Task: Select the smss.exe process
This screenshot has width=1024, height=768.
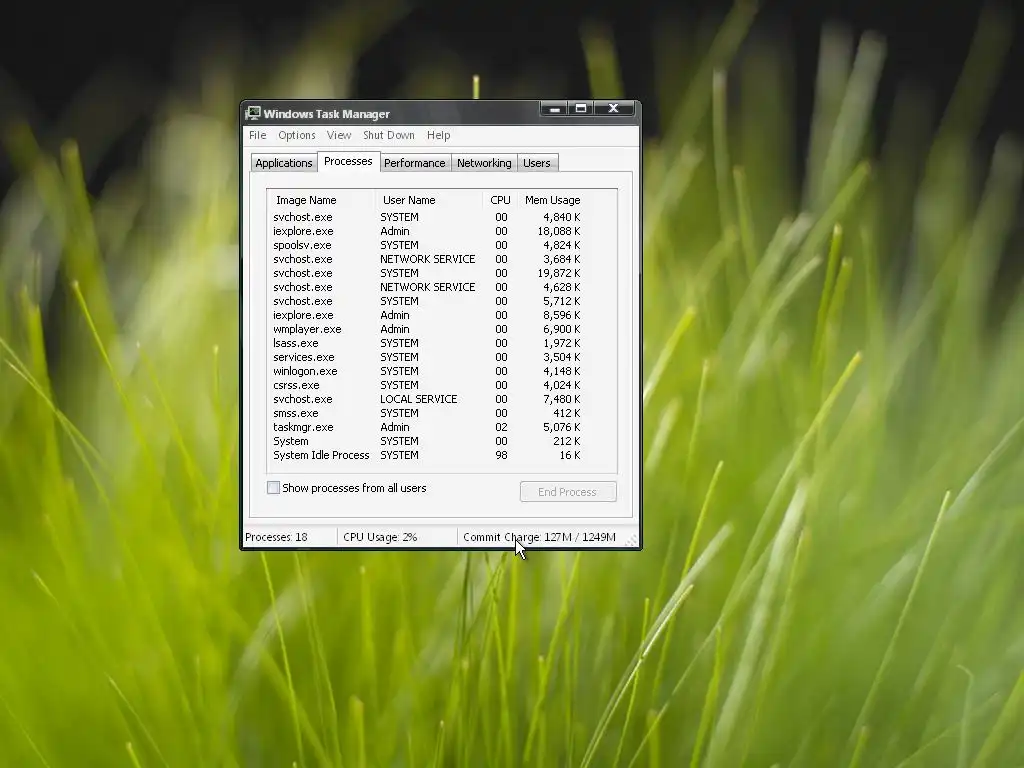Action: click(426, 413)
